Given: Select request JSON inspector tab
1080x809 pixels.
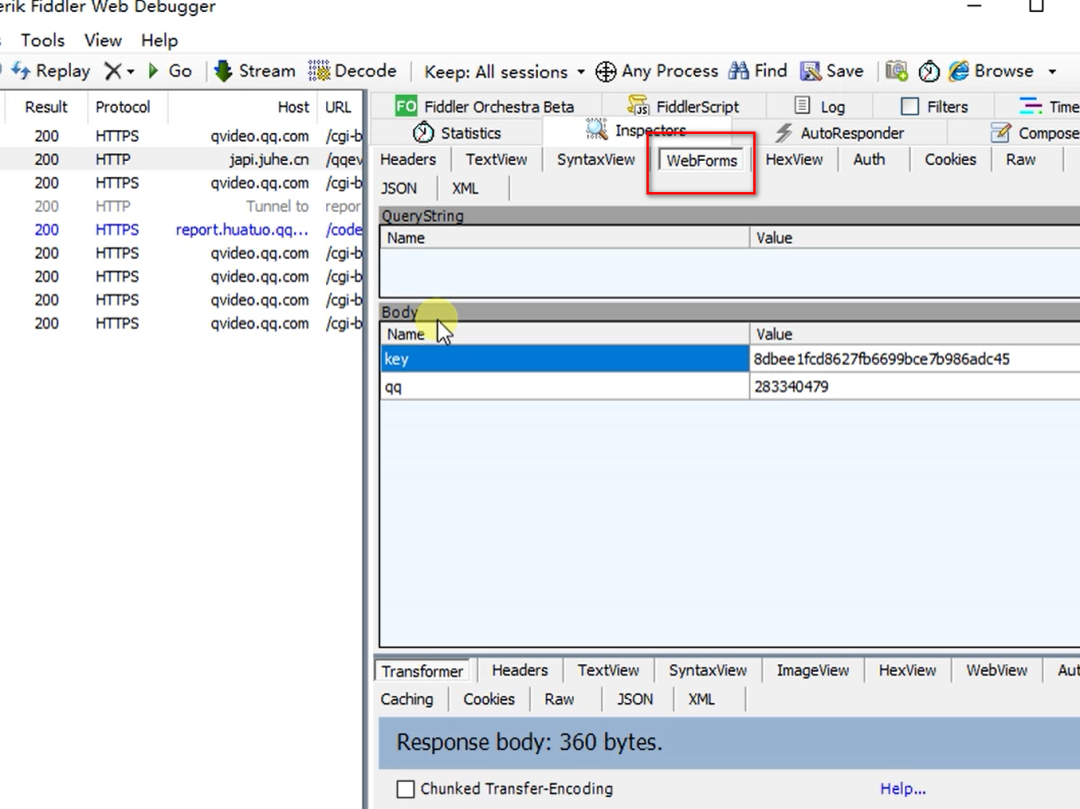Looking at the screenshot, I should (399, 189).
